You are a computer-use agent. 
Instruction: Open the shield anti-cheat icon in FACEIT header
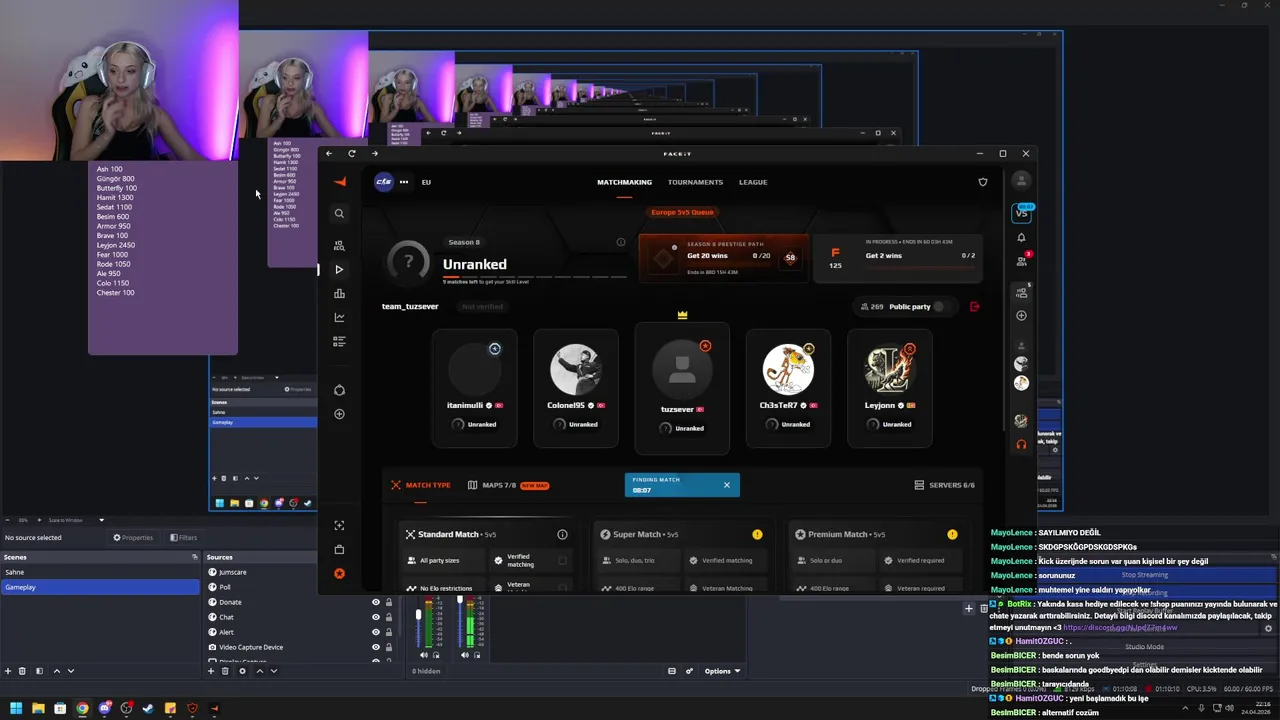click(x=982, y=182)
